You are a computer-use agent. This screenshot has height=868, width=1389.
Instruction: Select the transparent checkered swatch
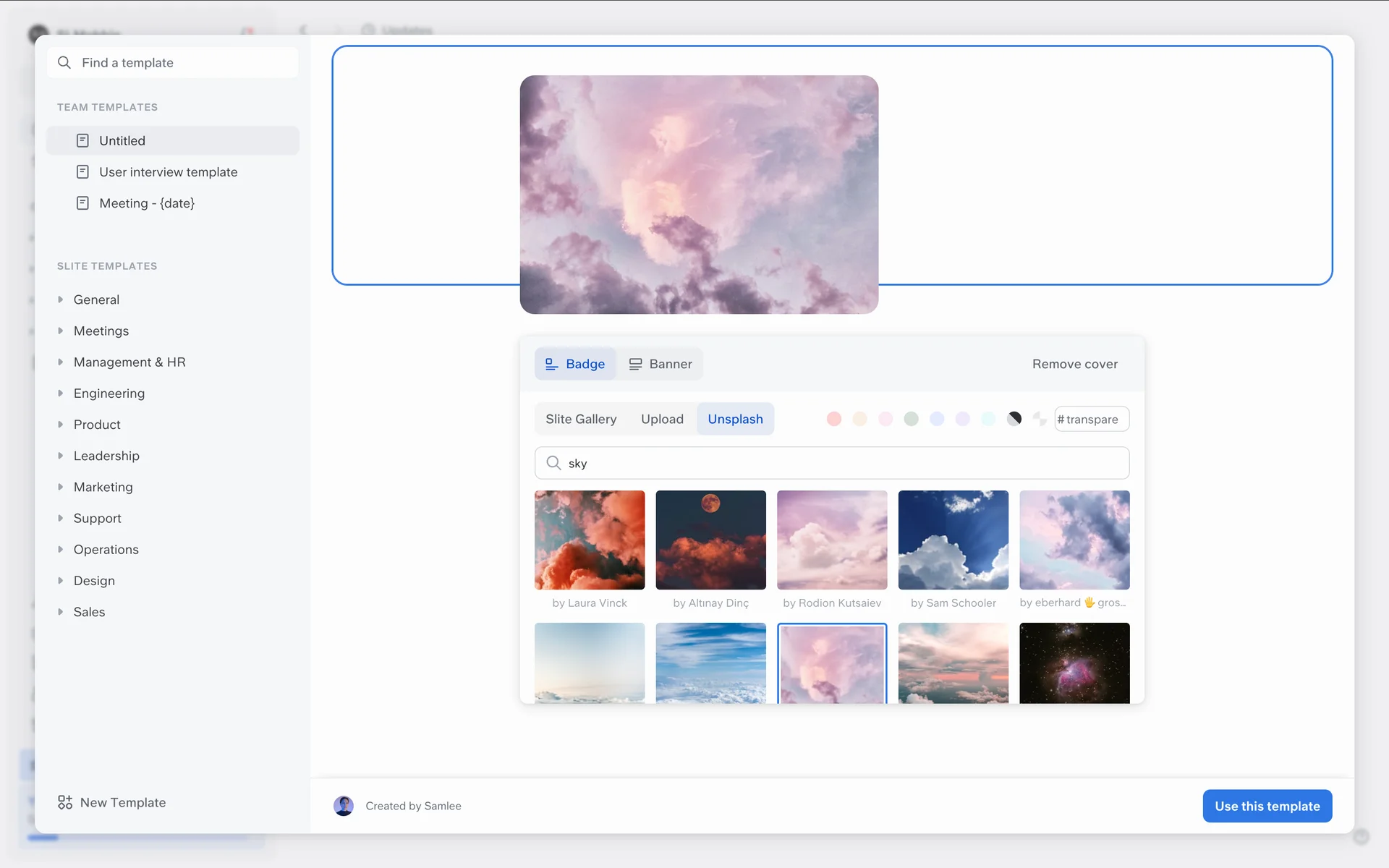click(x=1040, y=419)
